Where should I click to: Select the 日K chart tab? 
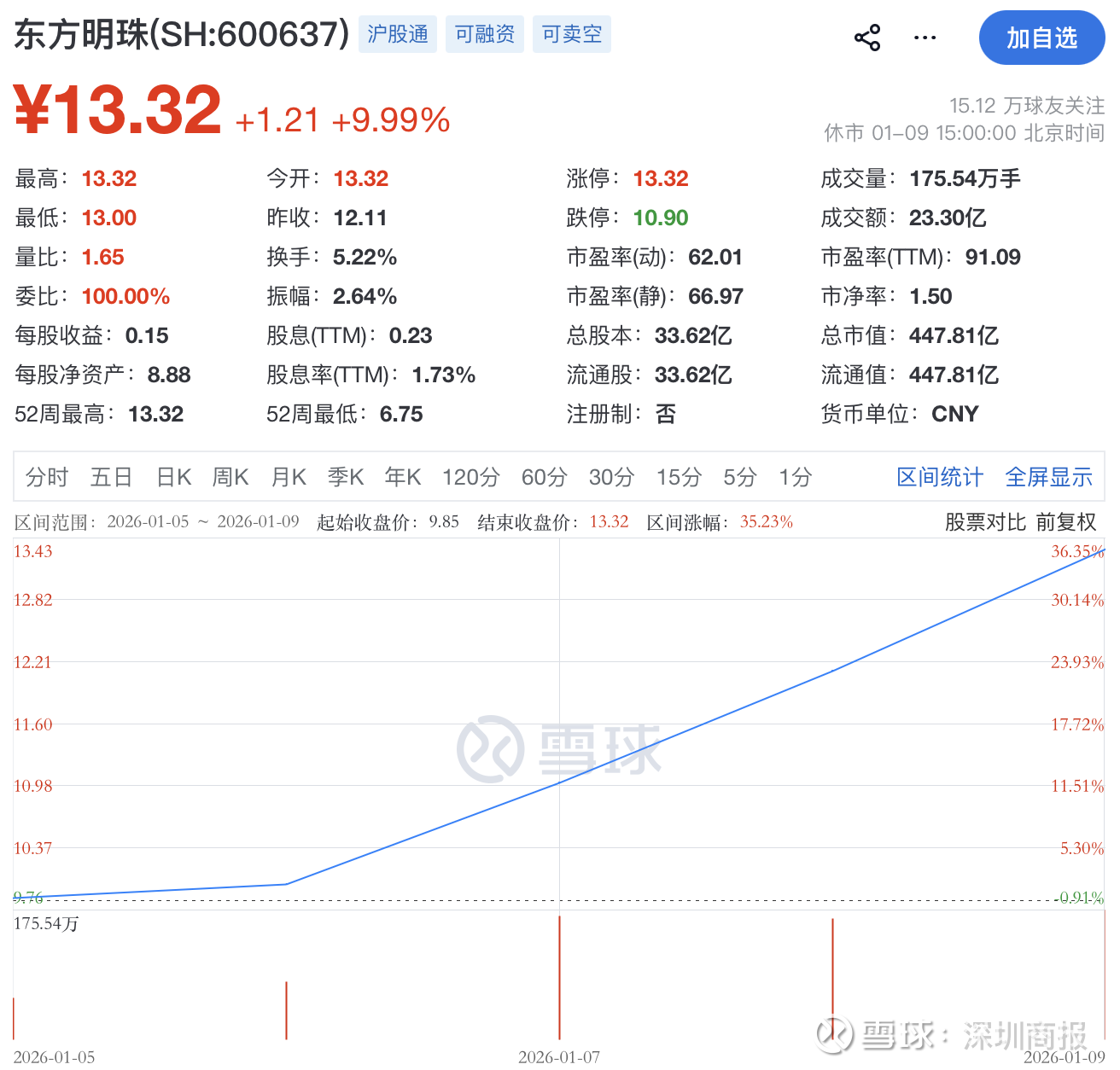174,477
